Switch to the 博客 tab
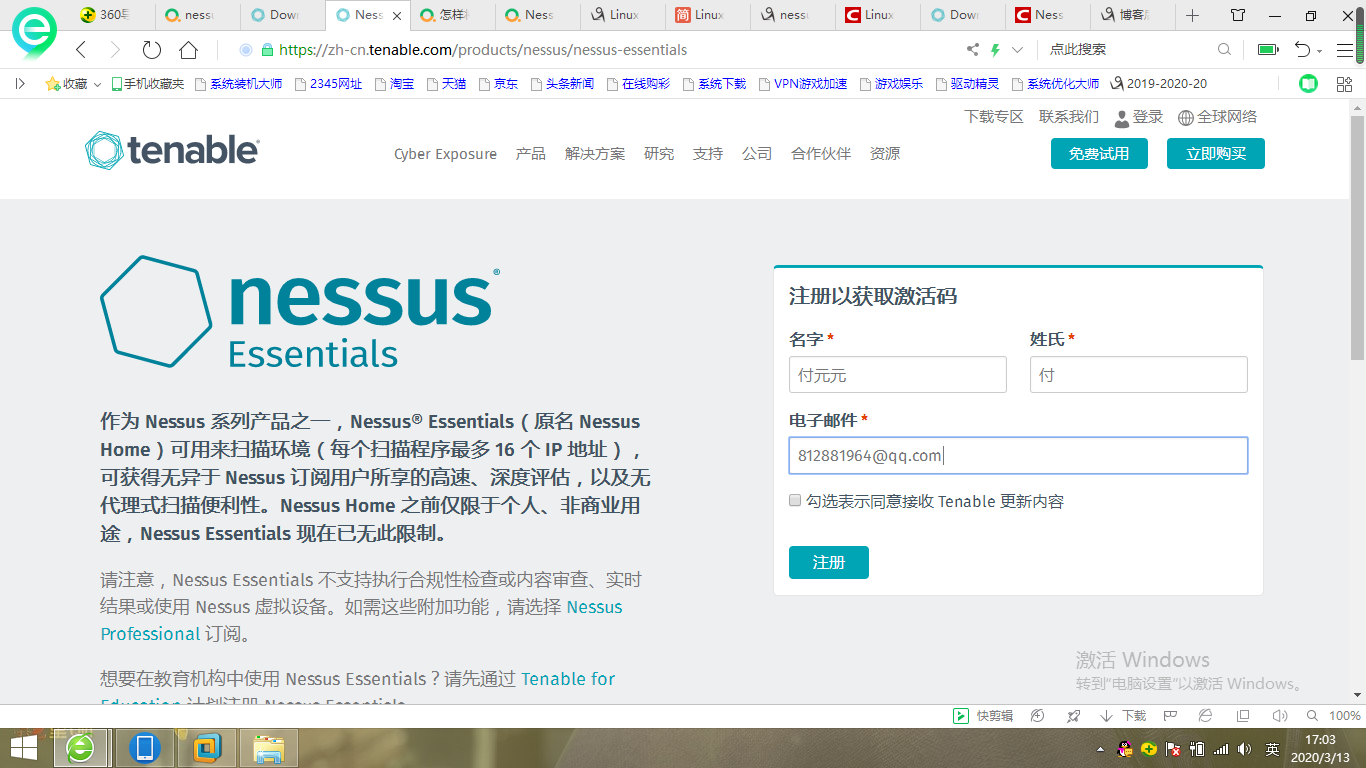 click(1134, 15)
